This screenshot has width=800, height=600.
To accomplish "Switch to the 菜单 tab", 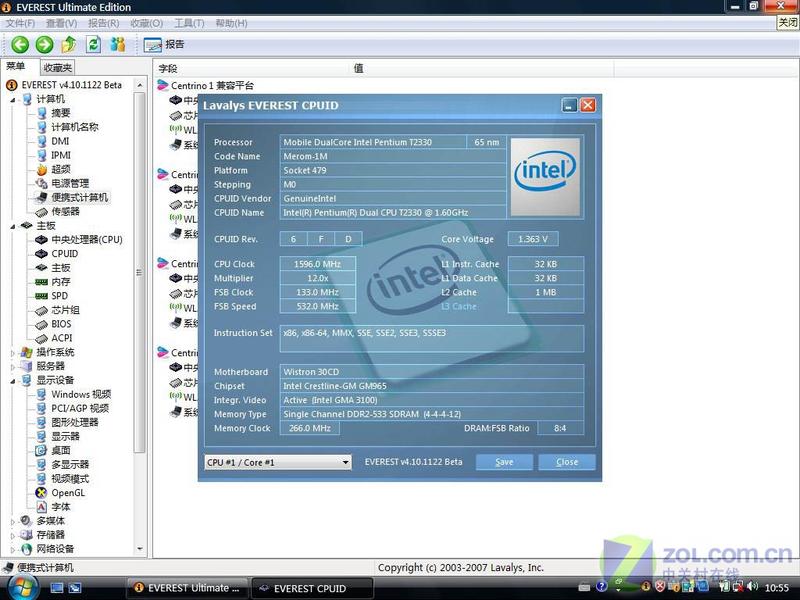I will coord(16,66).
